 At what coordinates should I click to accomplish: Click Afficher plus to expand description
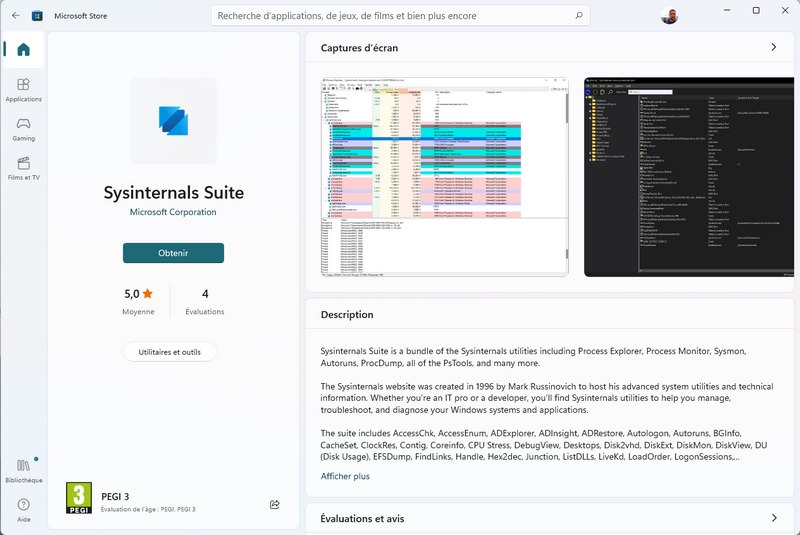345,476
